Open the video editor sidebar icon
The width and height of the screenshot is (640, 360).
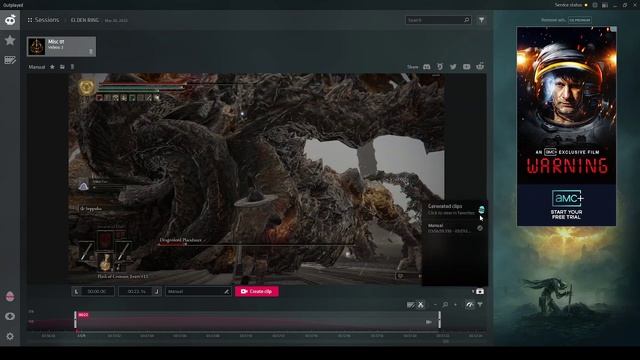tap(10, 60)
